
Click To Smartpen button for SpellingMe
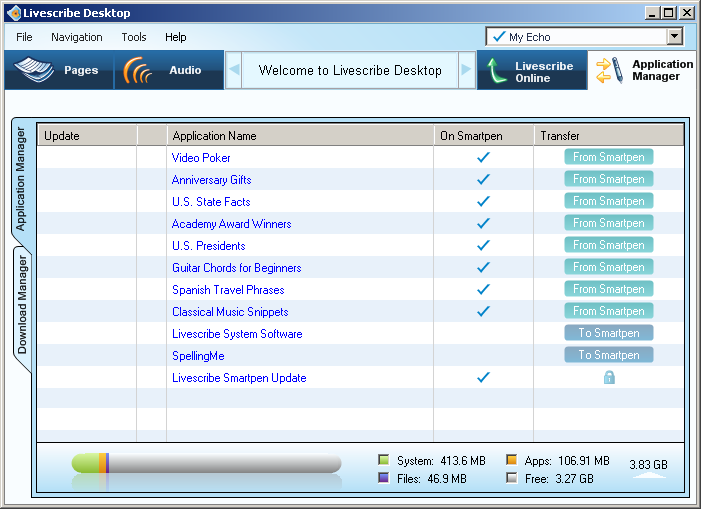click(608, 356)
